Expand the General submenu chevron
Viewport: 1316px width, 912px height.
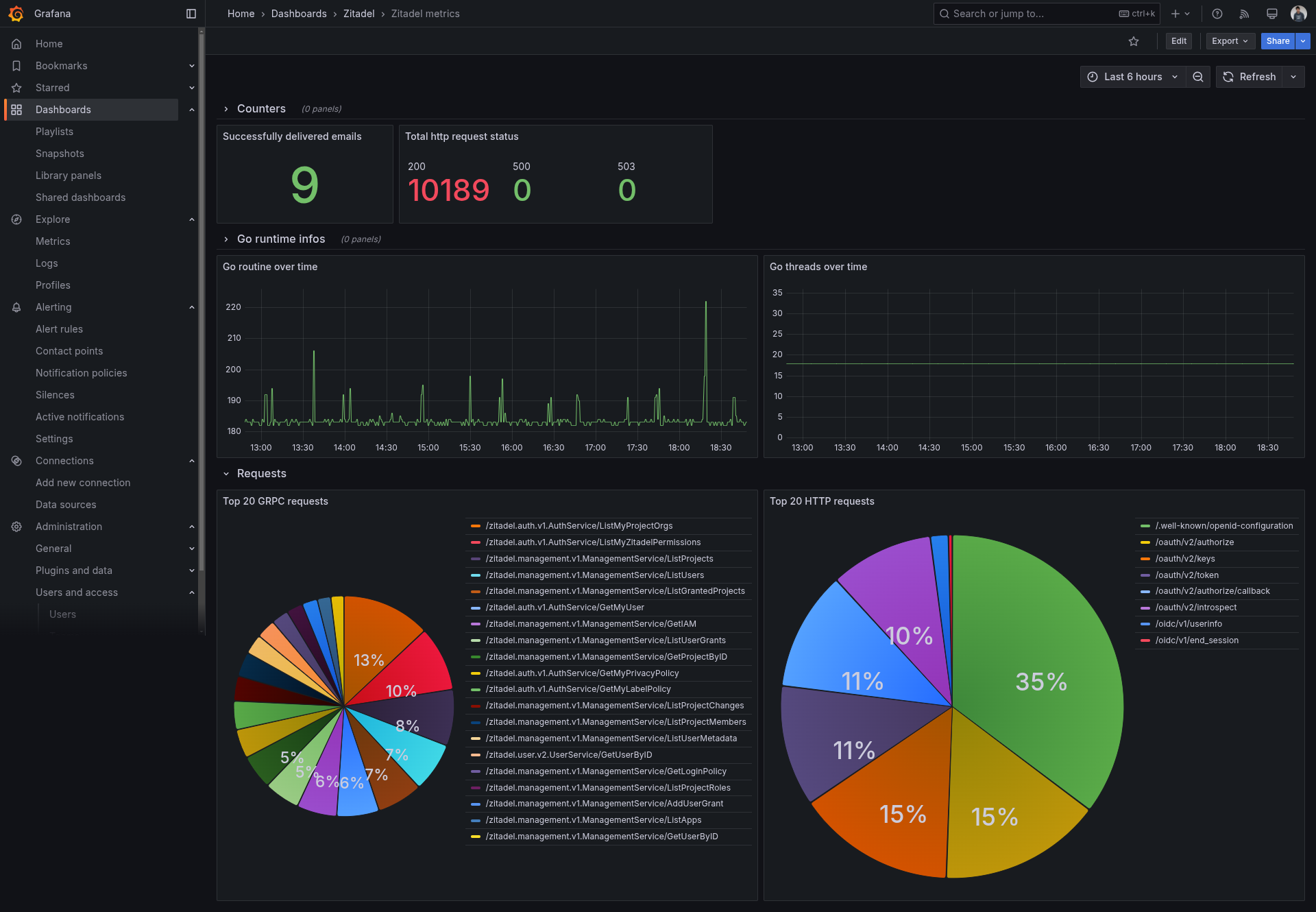[x=192, y=549]
